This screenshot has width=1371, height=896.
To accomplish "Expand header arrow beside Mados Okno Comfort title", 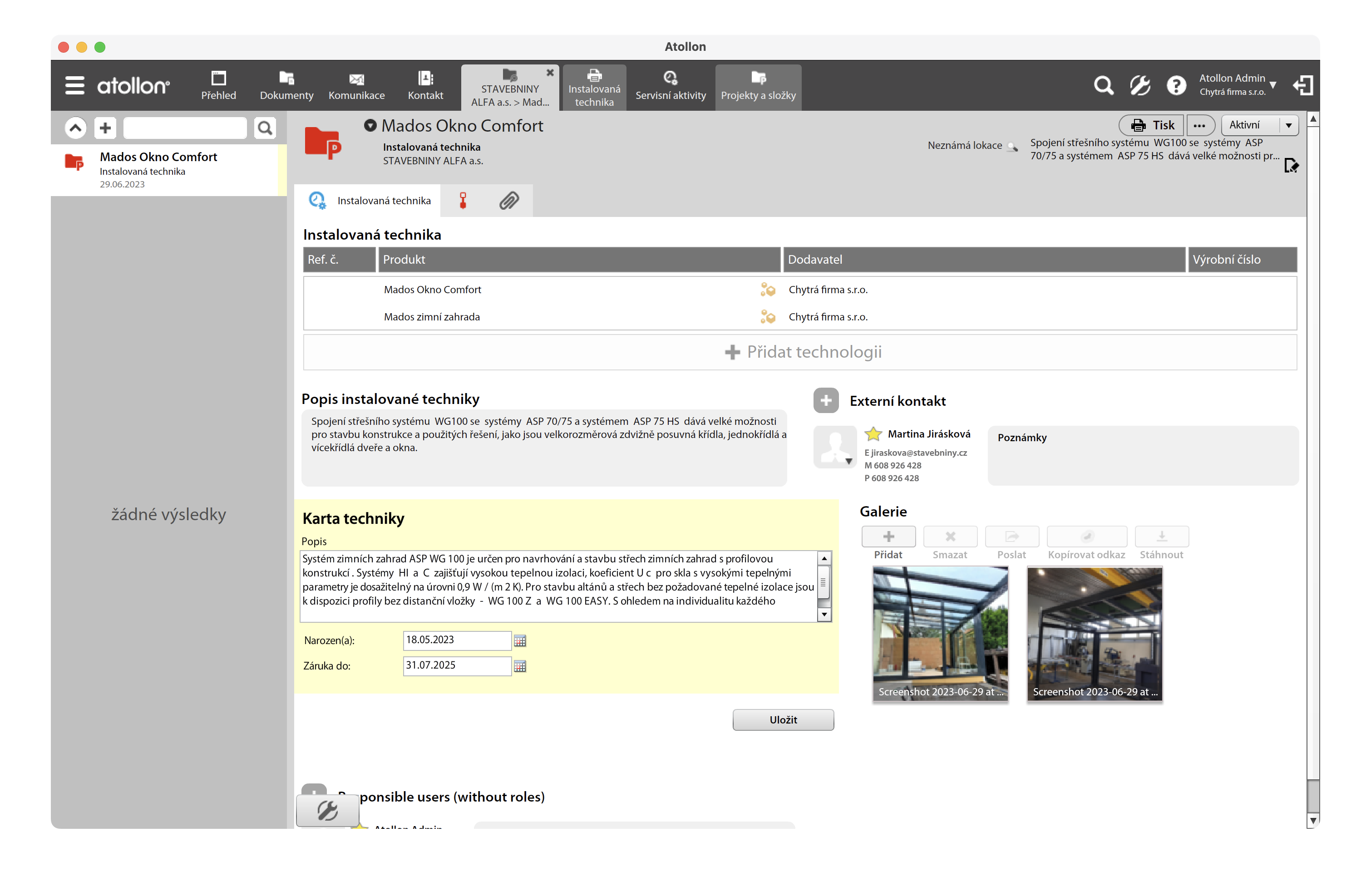I will pos(370,125).
